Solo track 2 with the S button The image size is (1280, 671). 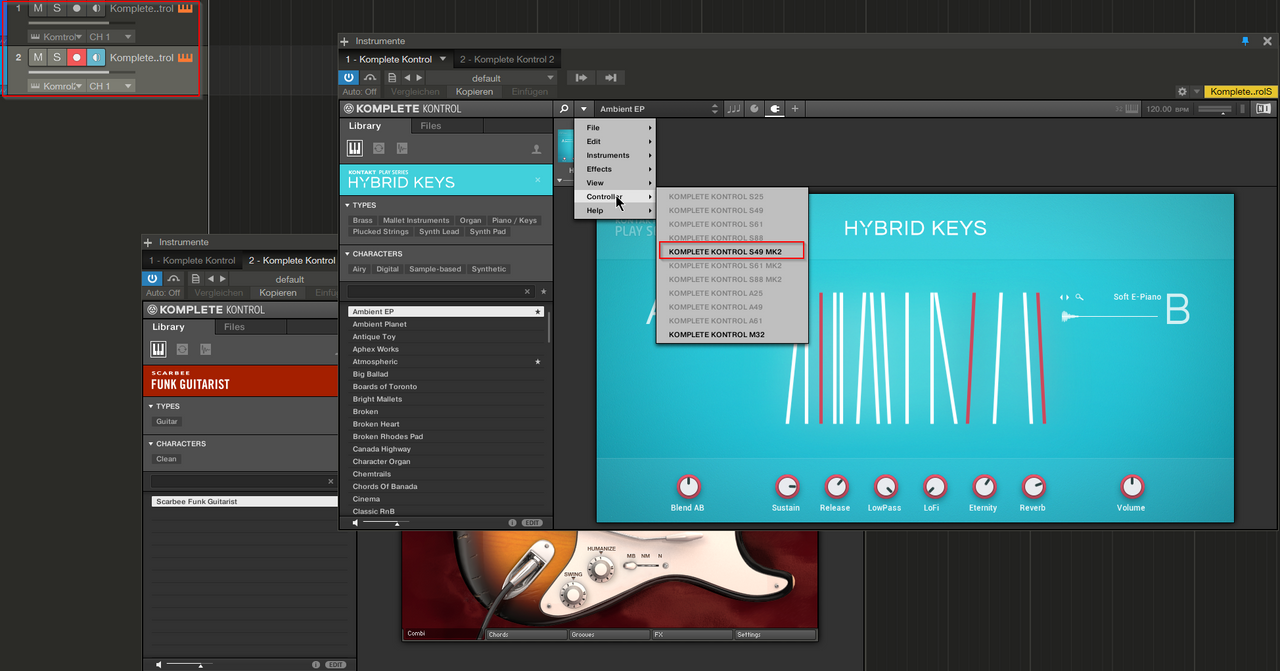(57, 58)
